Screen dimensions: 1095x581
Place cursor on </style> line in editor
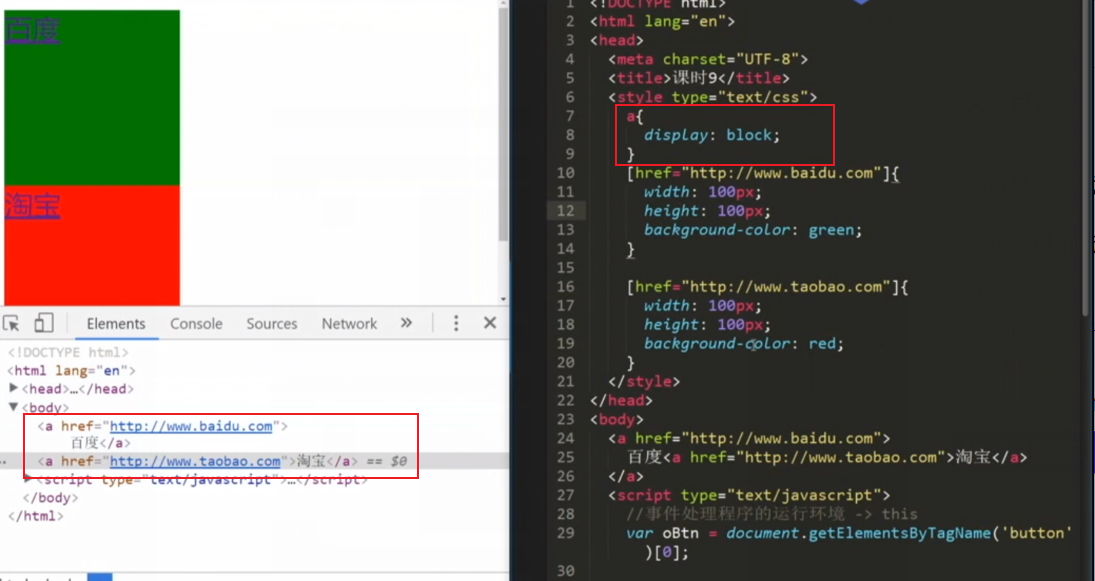pos(644,381)
